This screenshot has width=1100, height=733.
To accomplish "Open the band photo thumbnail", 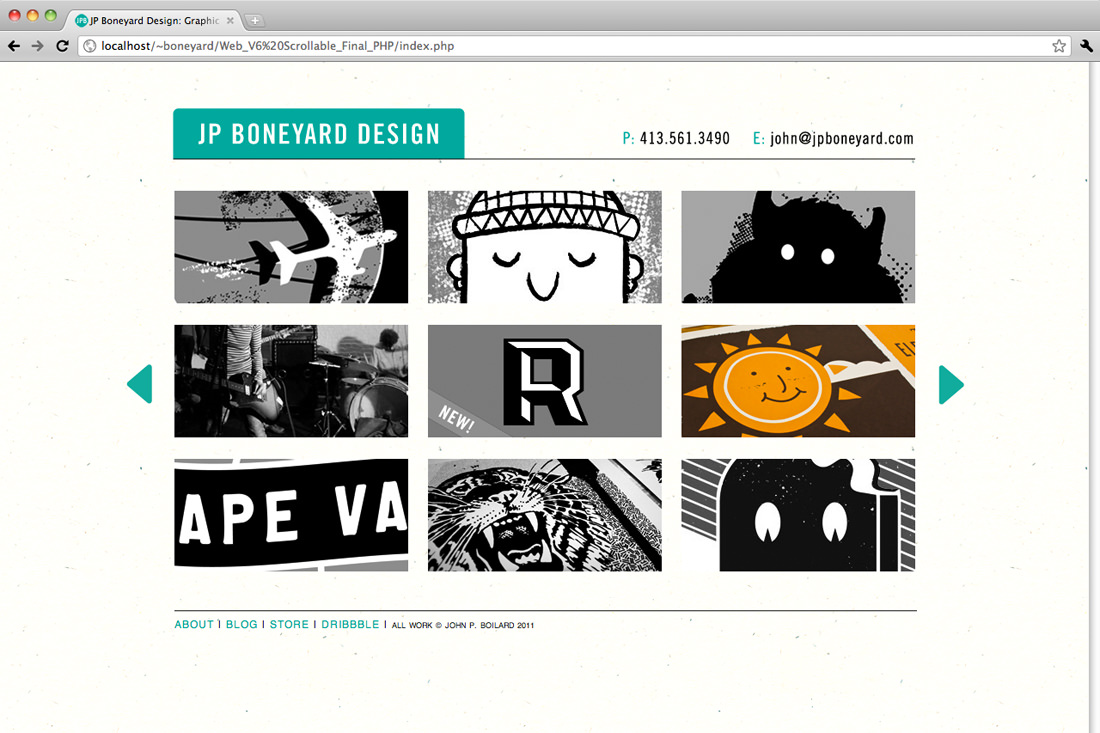I will coord(291,381).
